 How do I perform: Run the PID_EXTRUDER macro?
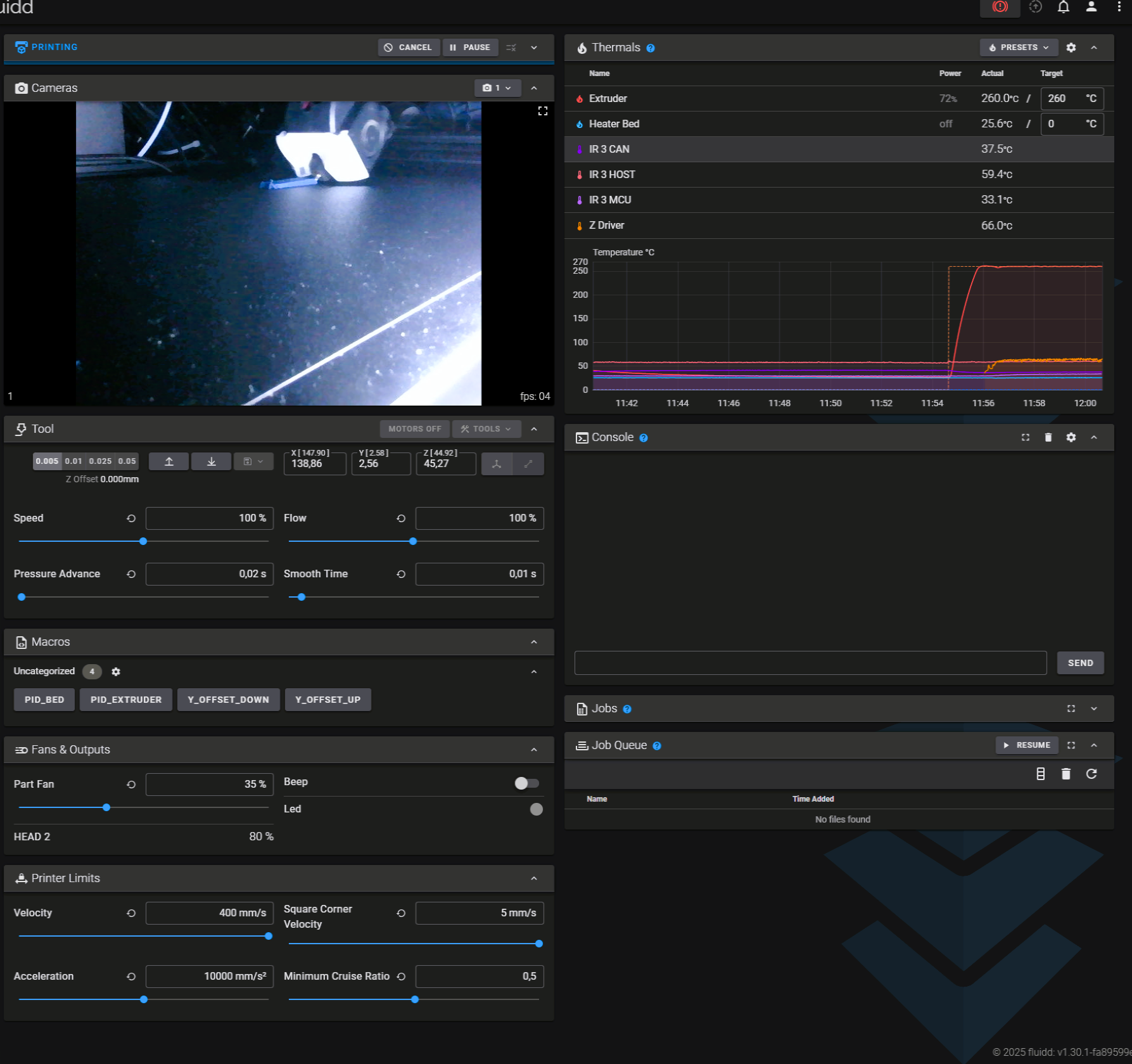pyautogui.click(x=126, y=700)
